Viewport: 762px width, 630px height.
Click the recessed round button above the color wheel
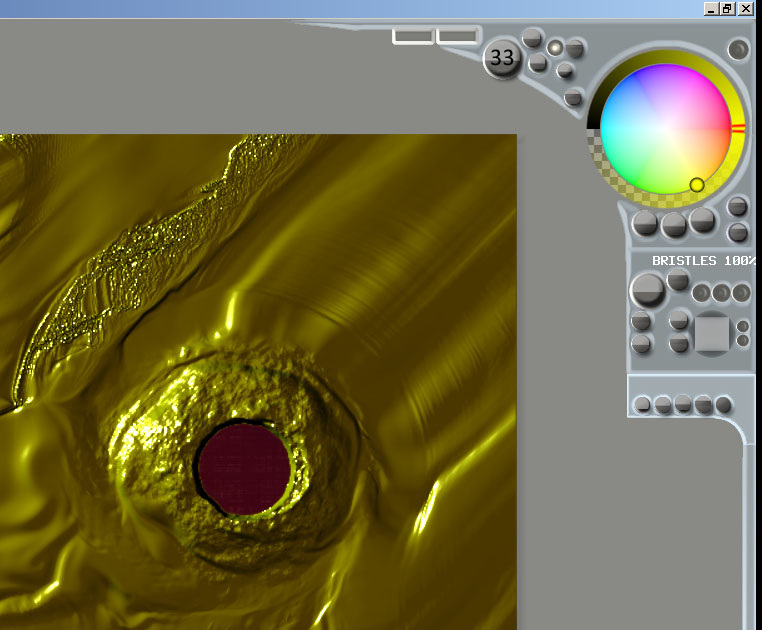[x=738, y=50]
